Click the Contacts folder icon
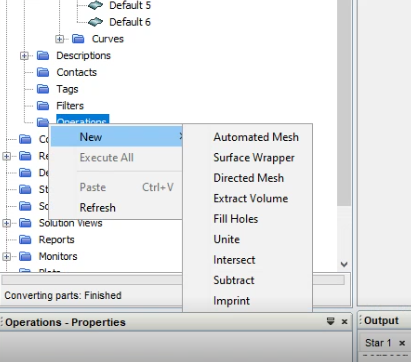411x362 pixels. coord(43,72)
